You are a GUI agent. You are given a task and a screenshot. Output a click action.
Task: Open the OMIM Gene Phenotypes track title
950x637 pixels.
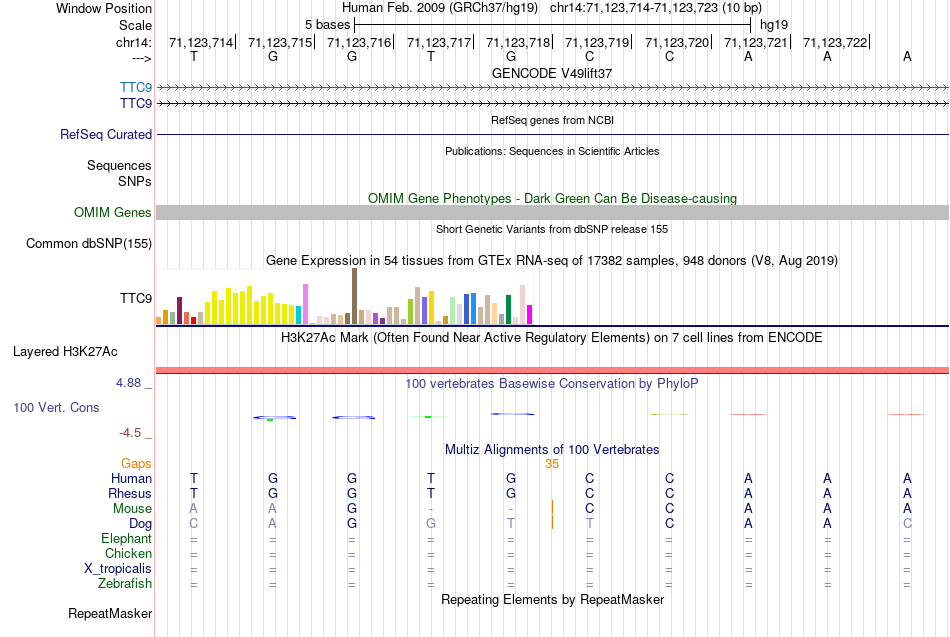552,199
